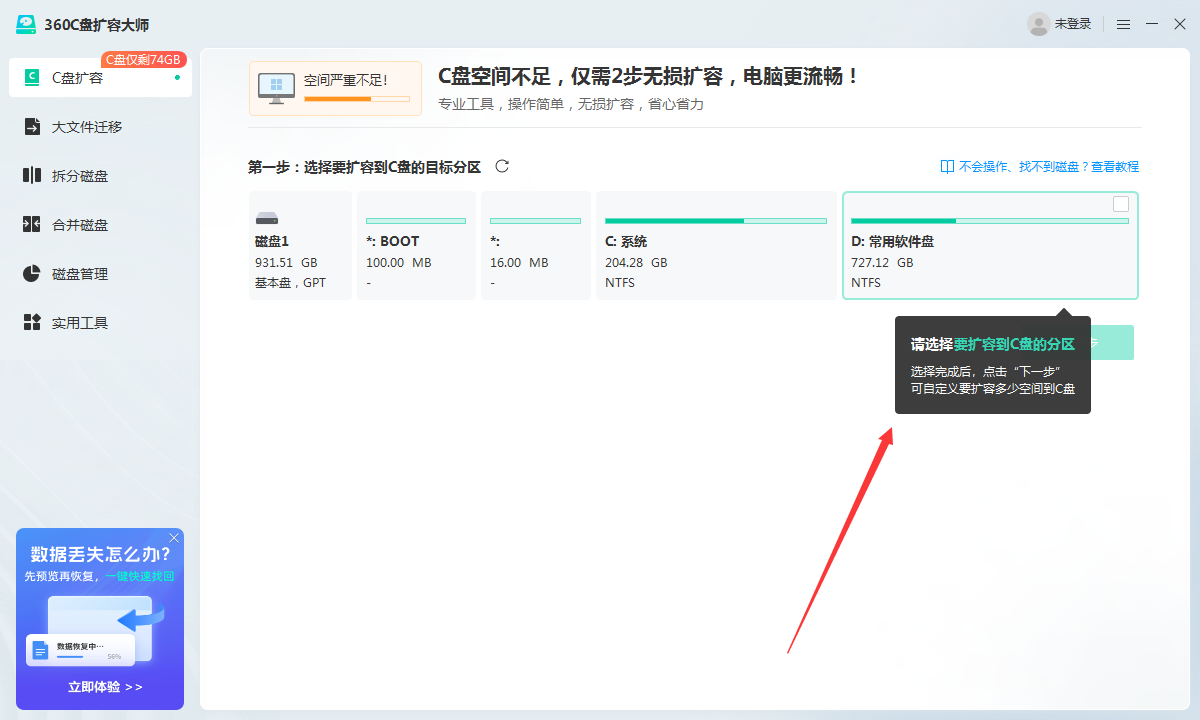Click the 空间严重不足 progress bar

pyautogui.click(x=357, y=99)
